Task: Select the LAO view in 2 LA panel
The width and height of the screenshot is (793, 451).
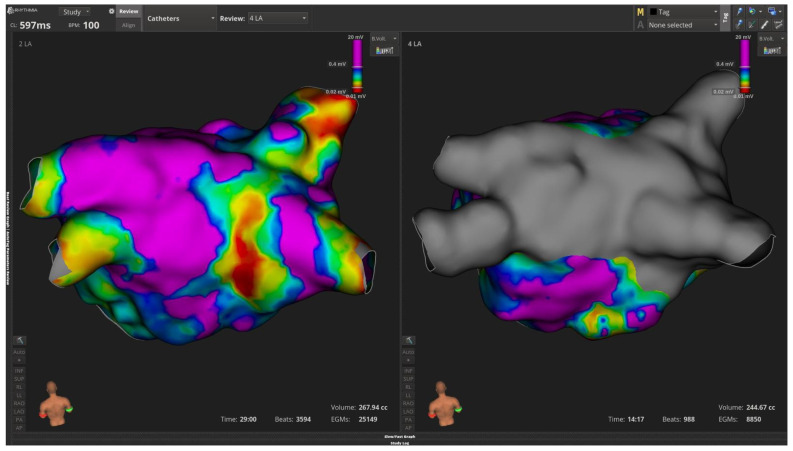Action: tap(19, 412)
